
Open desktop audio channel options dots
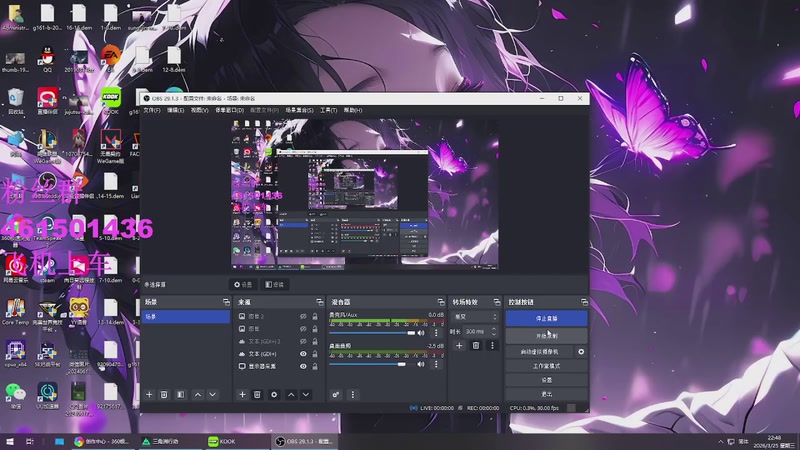(436, 364)
